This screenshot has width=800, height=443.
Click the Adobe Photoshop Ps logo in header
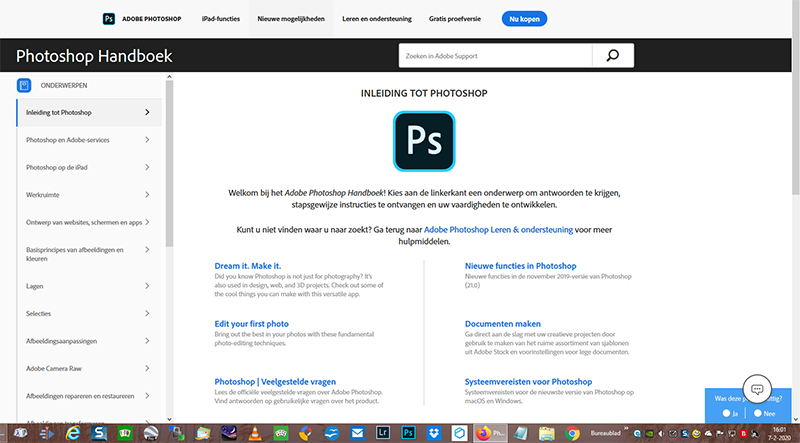point(108,19)
